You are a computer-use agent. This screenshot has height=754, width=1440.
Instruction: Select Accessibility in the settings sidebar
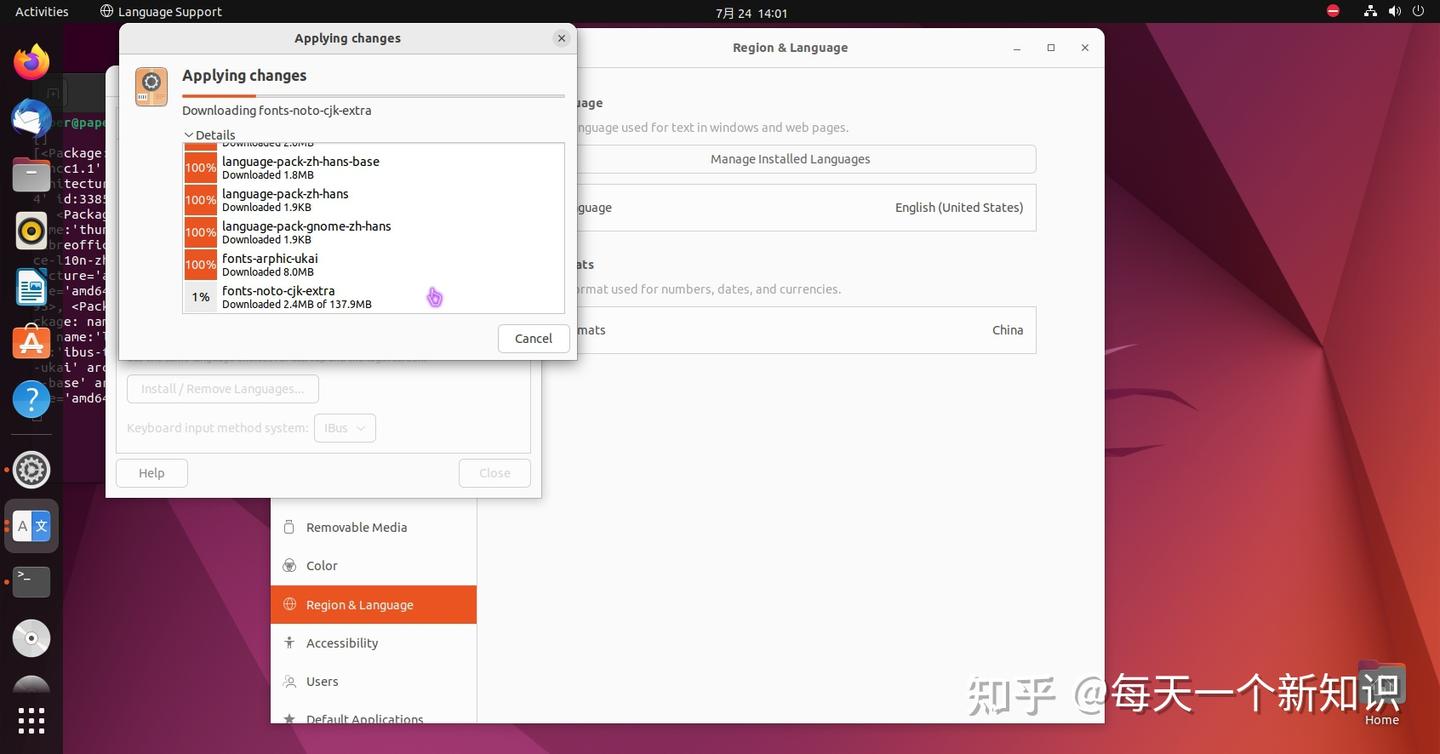pyautogui.click(x=343, y=642)
